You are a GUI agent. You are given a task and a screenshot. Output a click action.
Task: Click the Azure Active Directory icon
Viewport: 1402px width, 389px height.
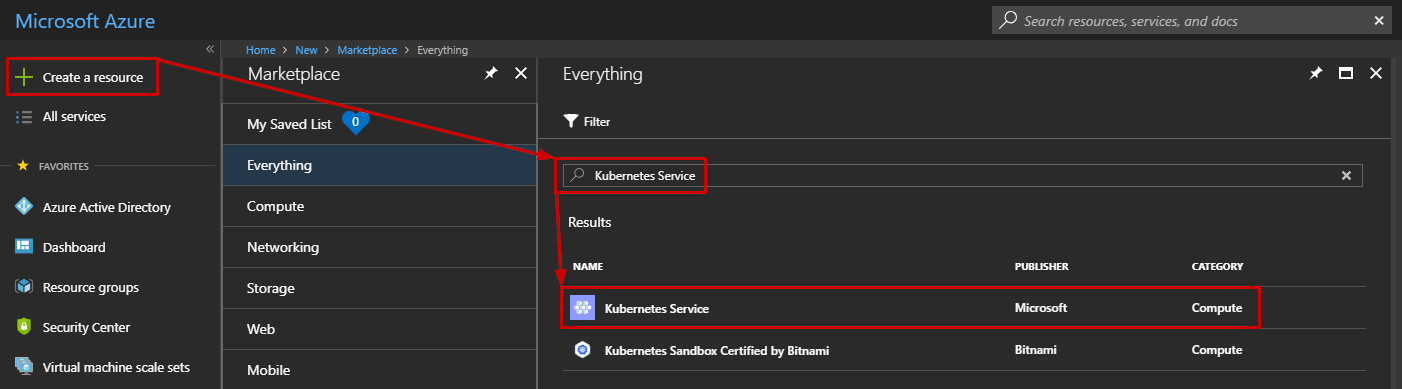pos(25,207)
